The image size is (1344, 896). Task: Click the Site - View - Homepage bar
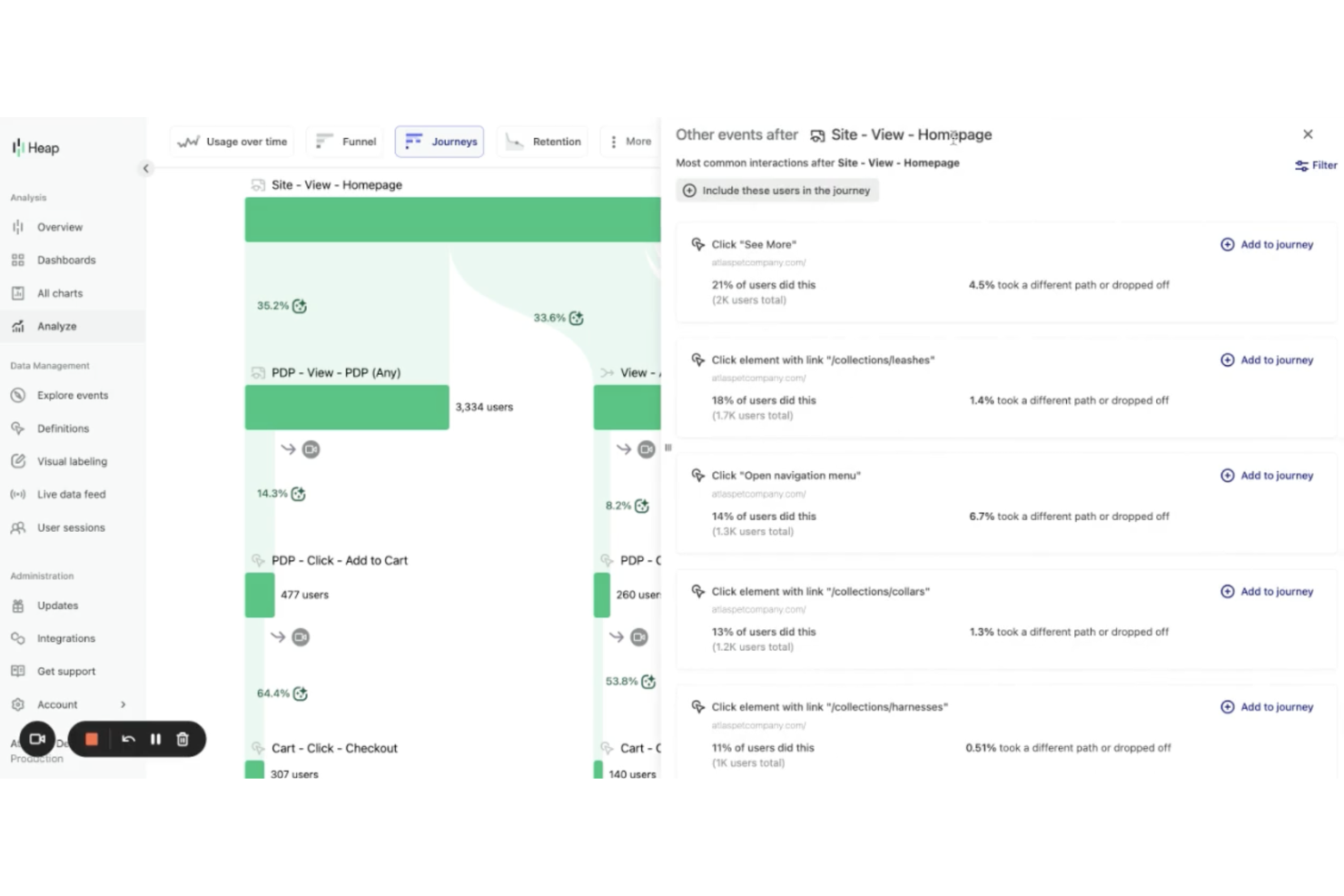tap(452, 220)
